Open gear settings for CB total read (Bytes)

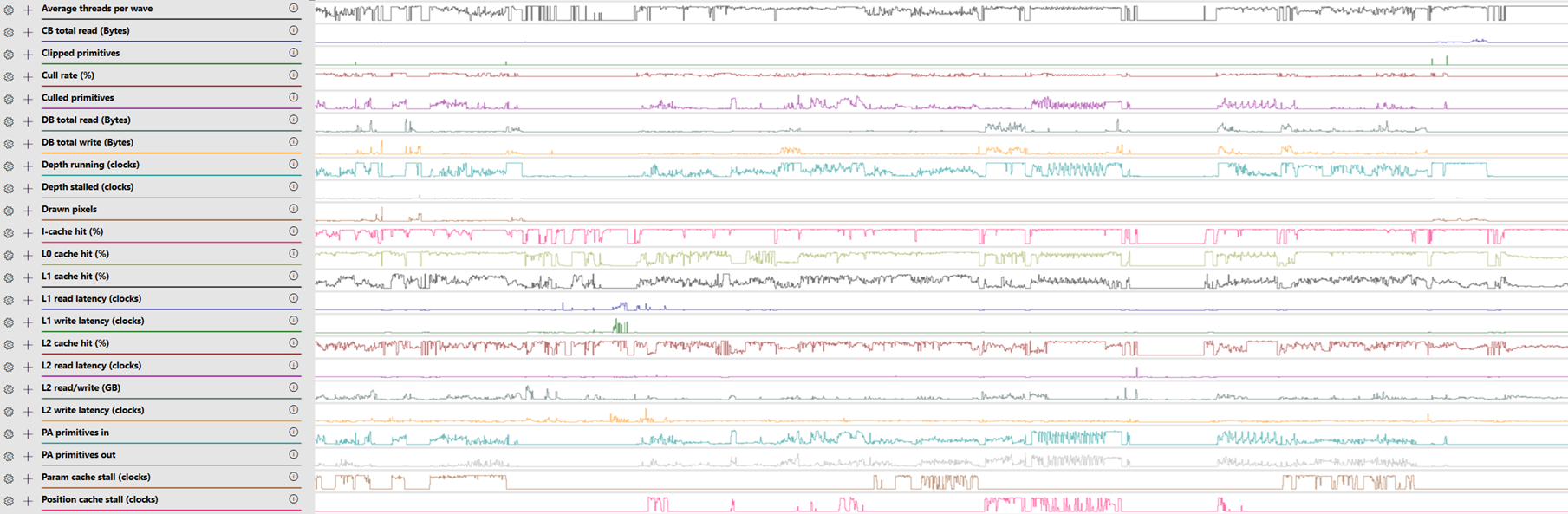point(9,31)
